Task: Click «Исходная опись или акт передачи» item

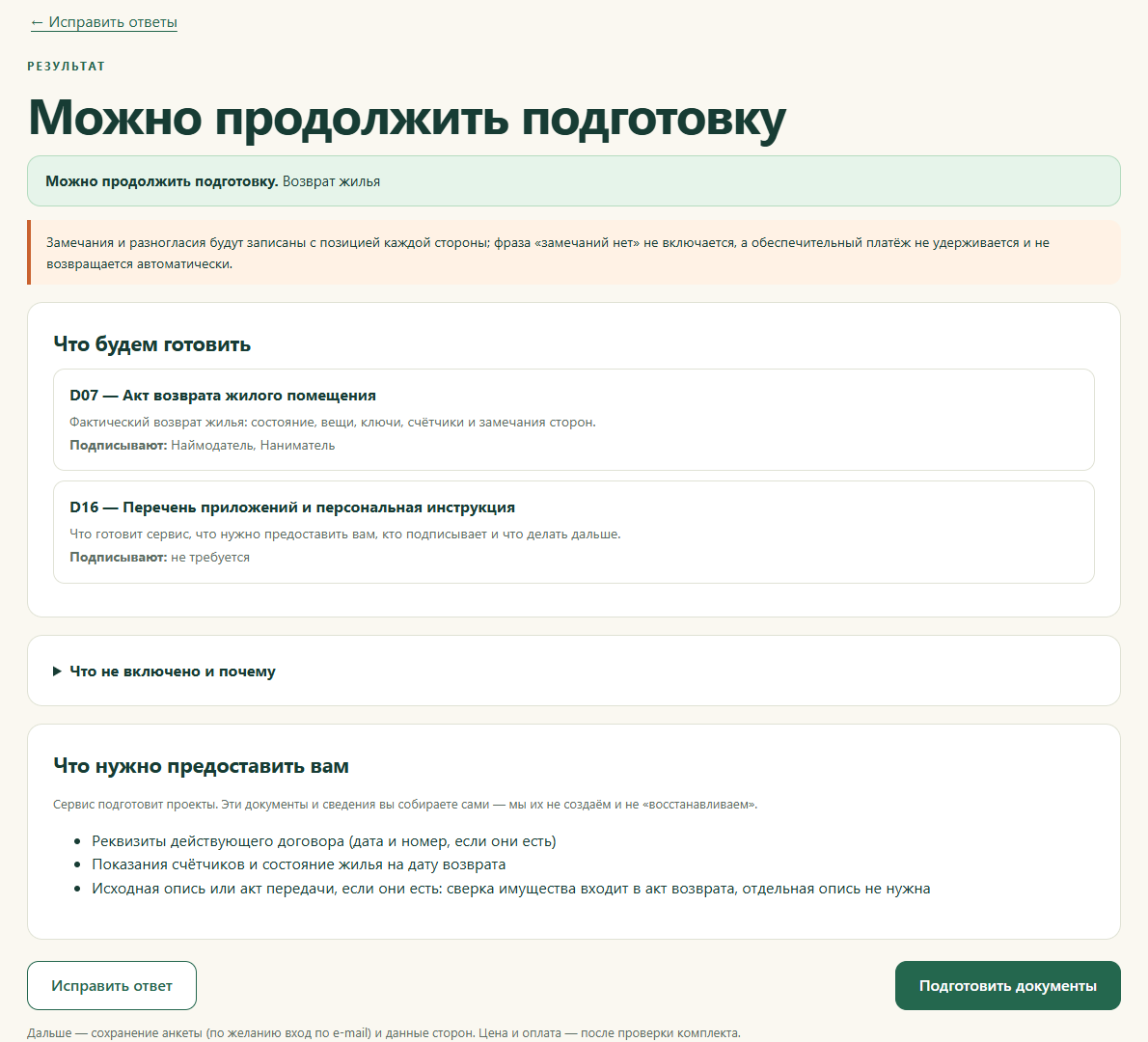Action: tap(511, 889)
